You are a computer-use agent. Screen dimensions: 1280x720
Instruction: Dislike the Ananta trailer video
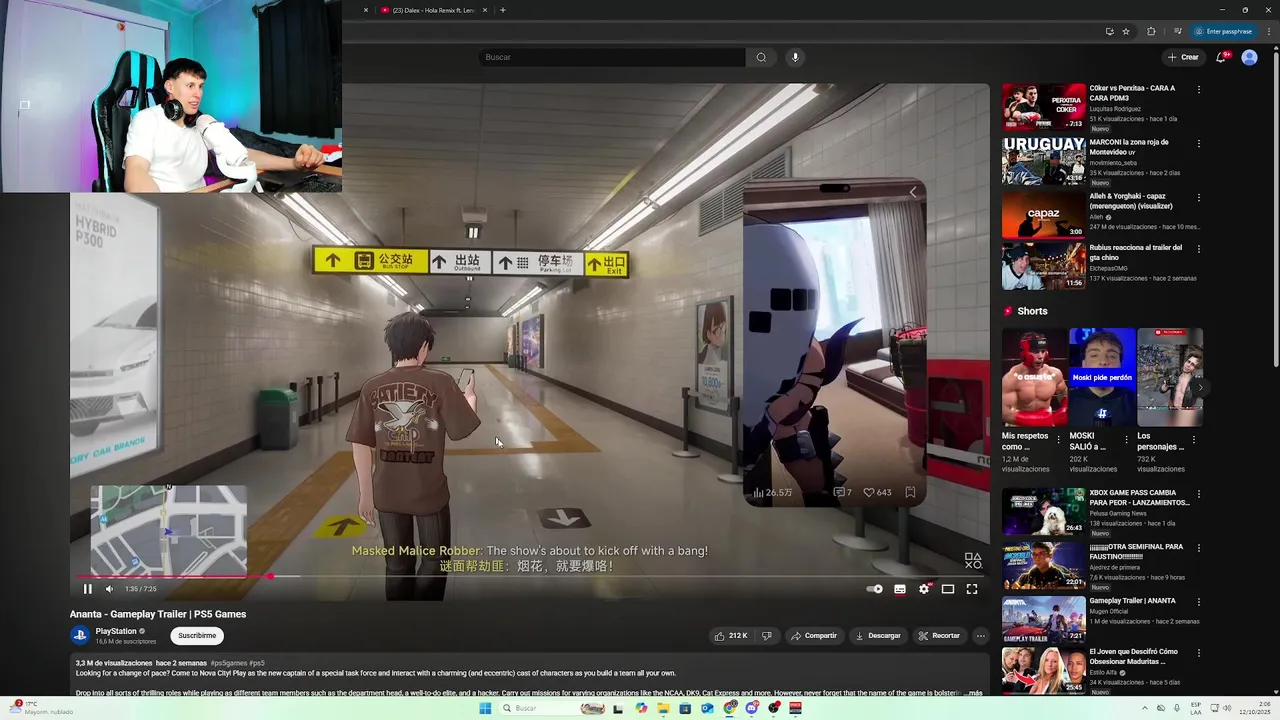pyautogui.click(x=767, y=635)
